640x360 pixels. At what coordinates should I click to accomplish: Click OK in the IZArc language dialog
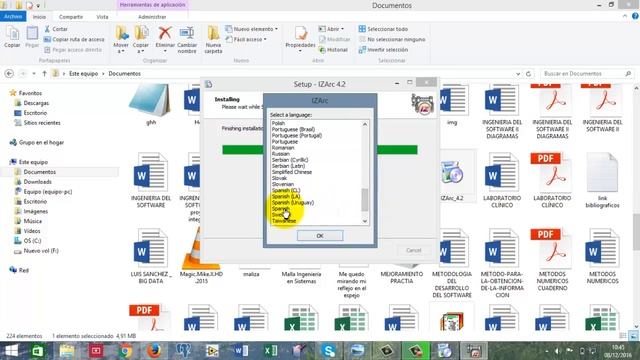click(x=320, y=236)
